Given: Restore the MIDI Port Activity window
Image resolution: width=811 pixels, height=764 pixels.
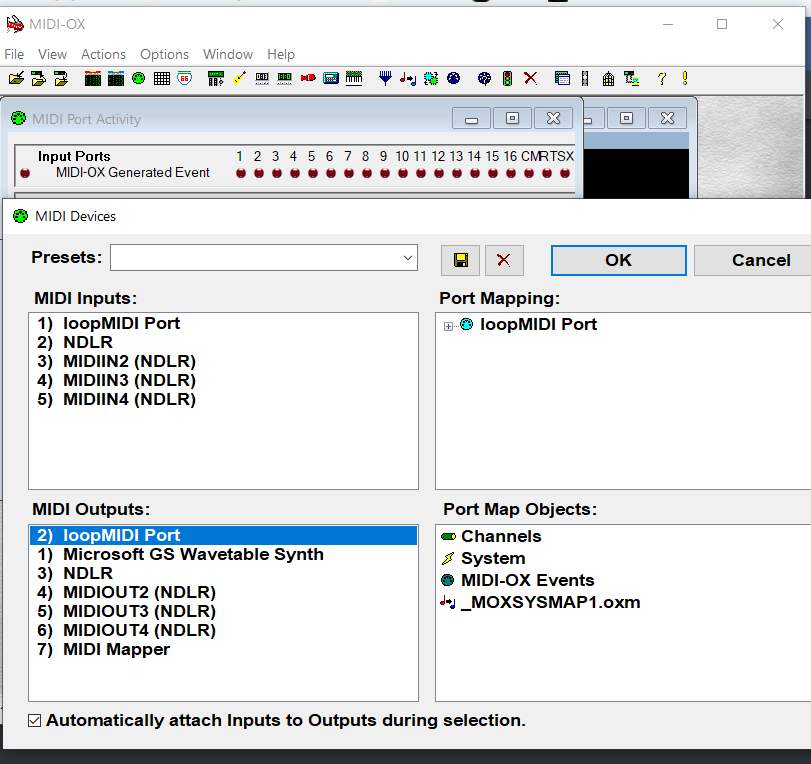Looking at the screenshot, I should (x=512, y=119).
